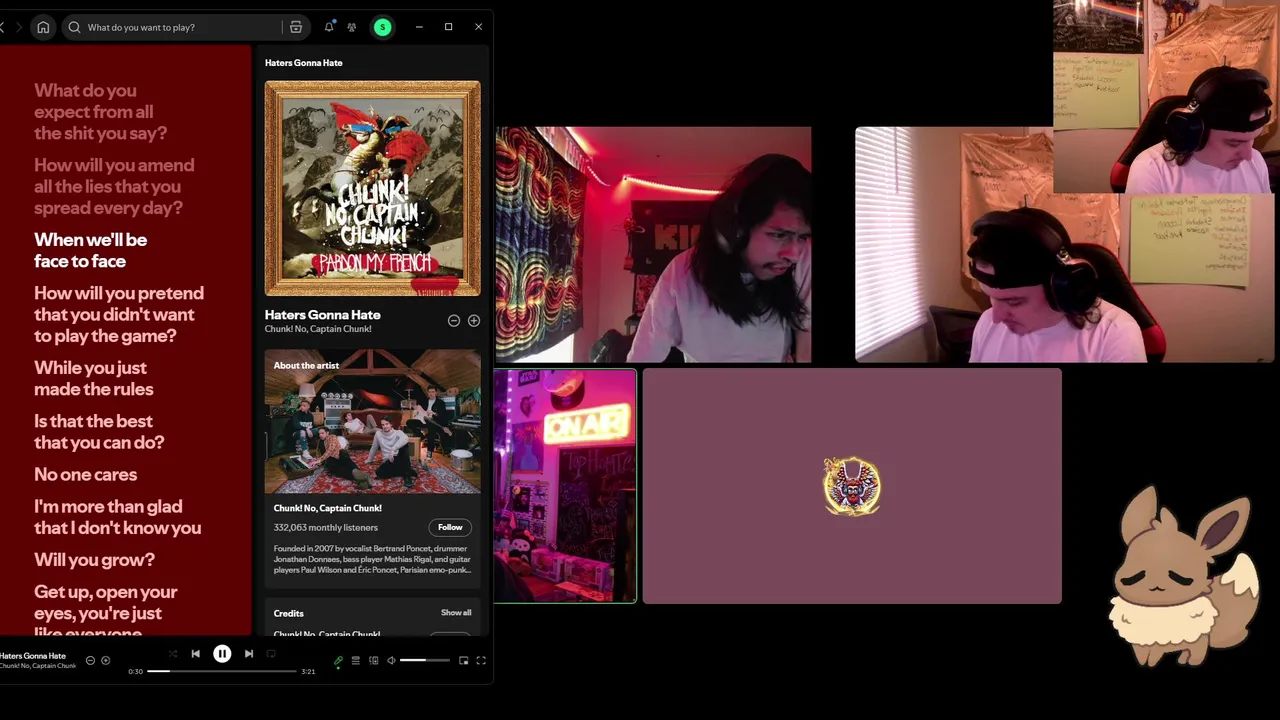Jump to lyric 'Get up, open your eyes'
This screenshot has height=720, width=1280.
(x=105, y=611)
